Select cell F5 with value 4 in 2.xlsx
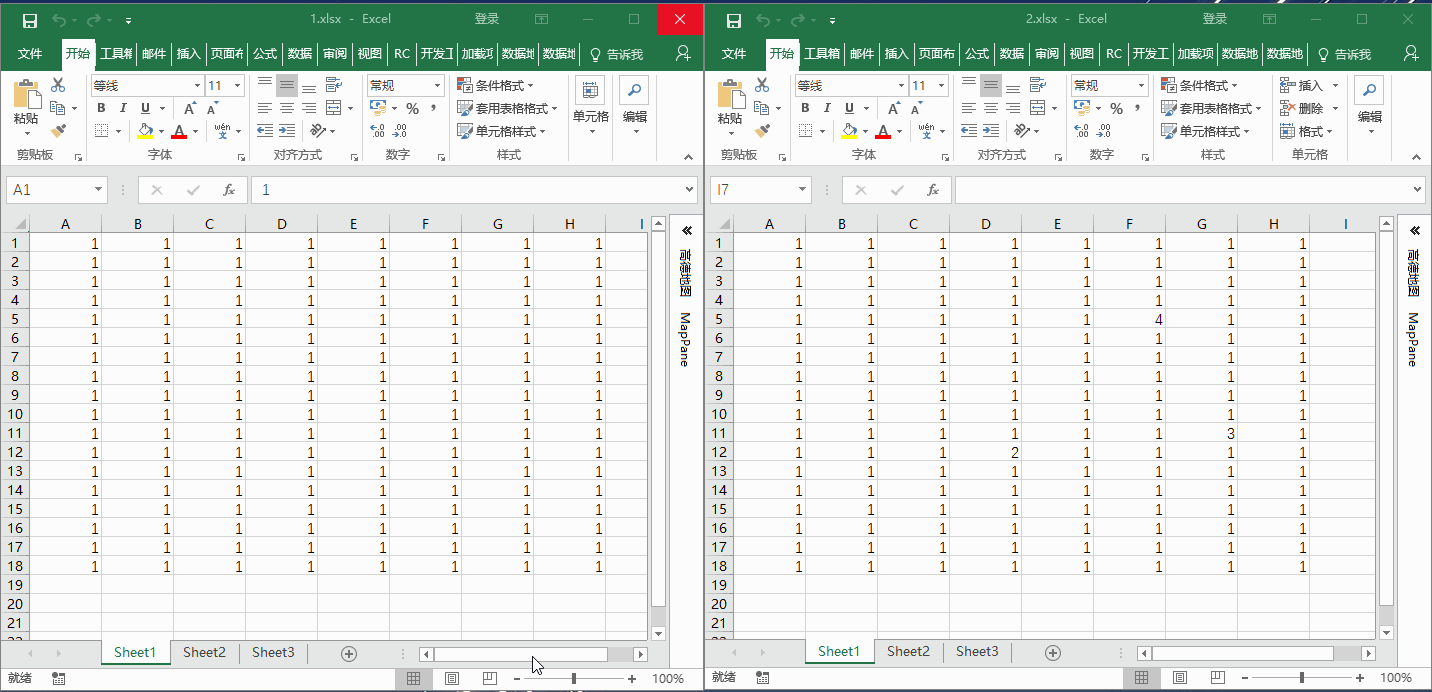This screenshot has width=1432, height=692. pos(1129,319)
